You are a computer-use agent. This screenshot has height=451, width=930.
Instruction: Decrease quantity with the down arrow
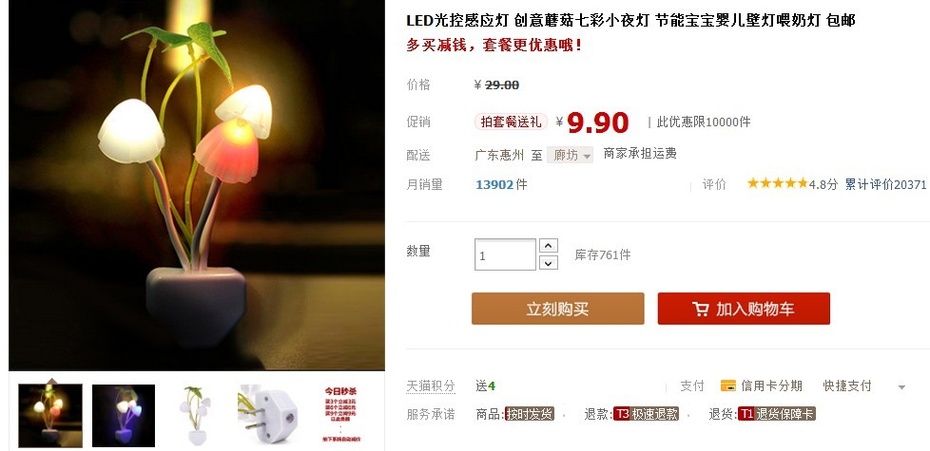pyautogui.click(x=548, y=263)
